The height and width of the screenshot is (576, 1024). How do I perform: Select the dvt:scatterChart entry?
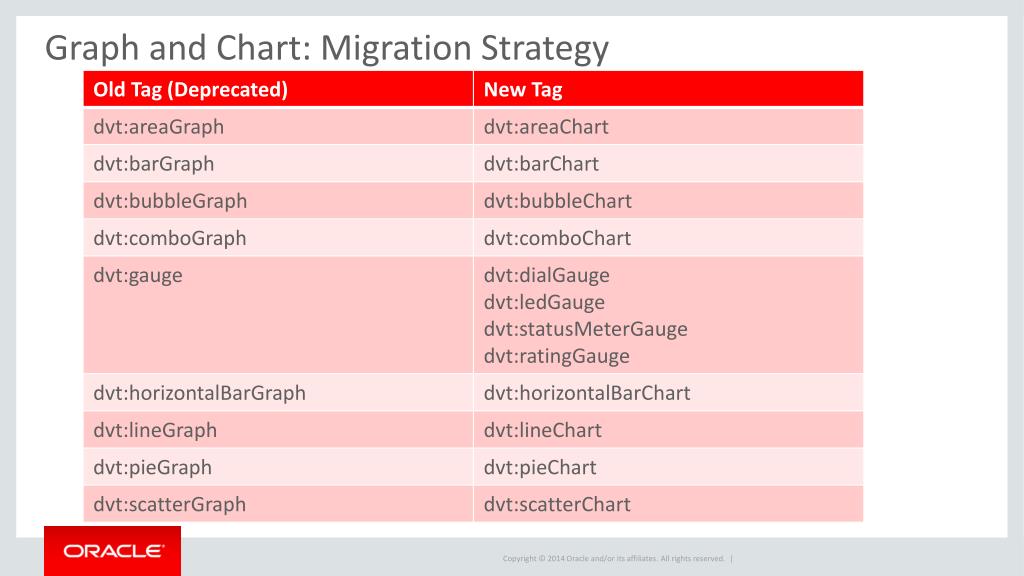[668, 504]
